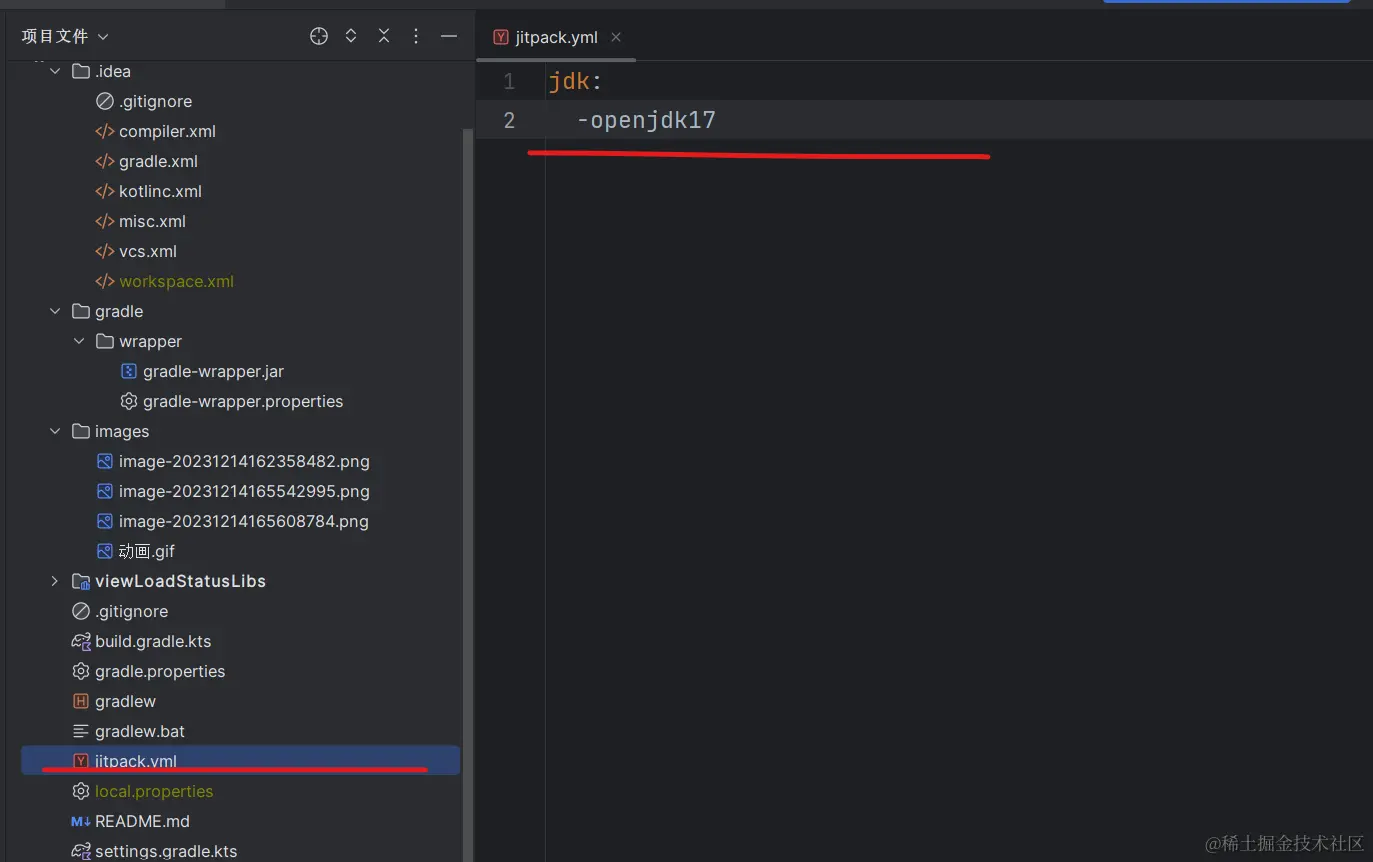Click the viewLoadStatusLibs module folder icon

[x=81, y=581]
